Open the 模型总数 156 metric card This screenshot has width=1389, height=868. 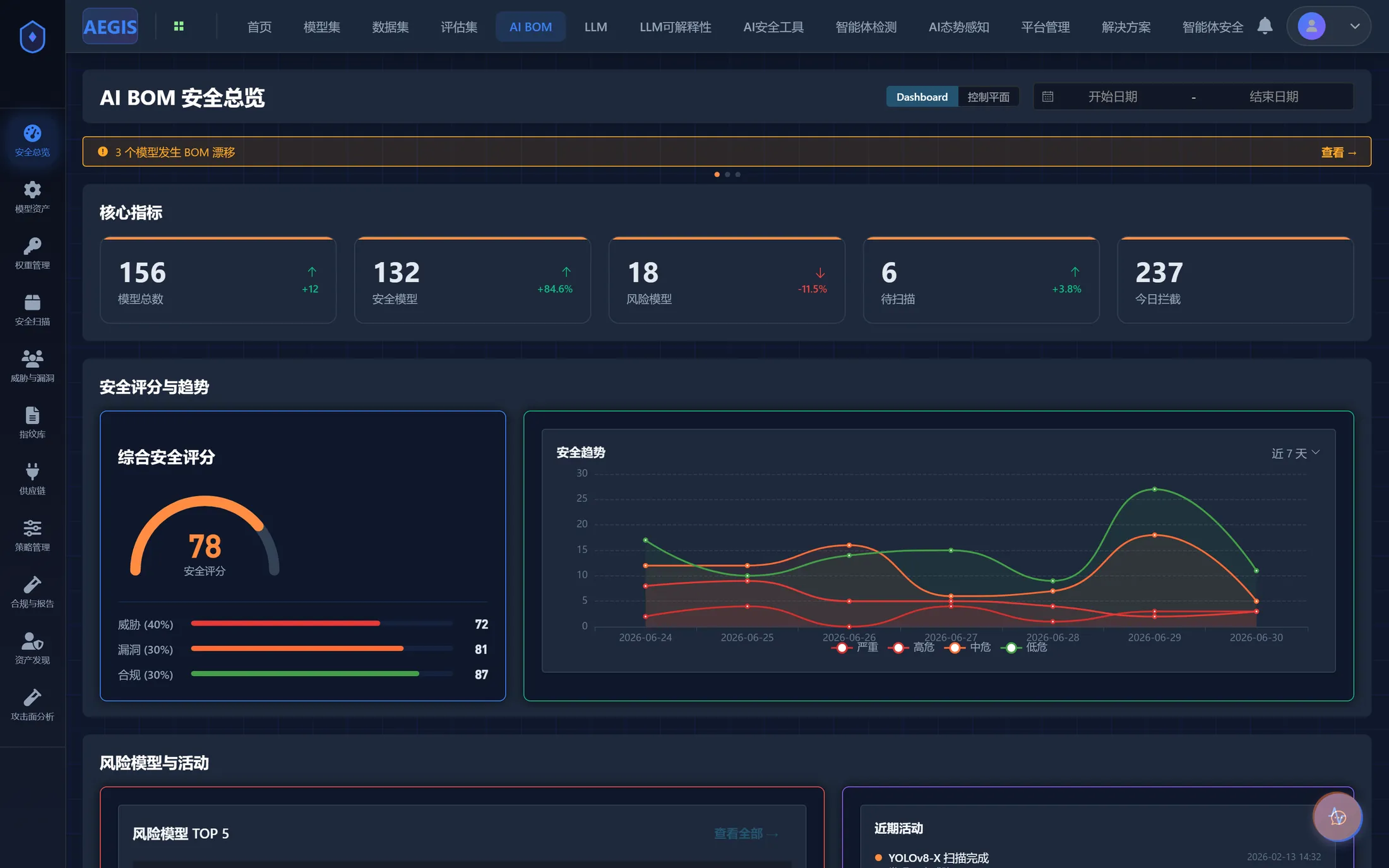(x=218, y=280)
